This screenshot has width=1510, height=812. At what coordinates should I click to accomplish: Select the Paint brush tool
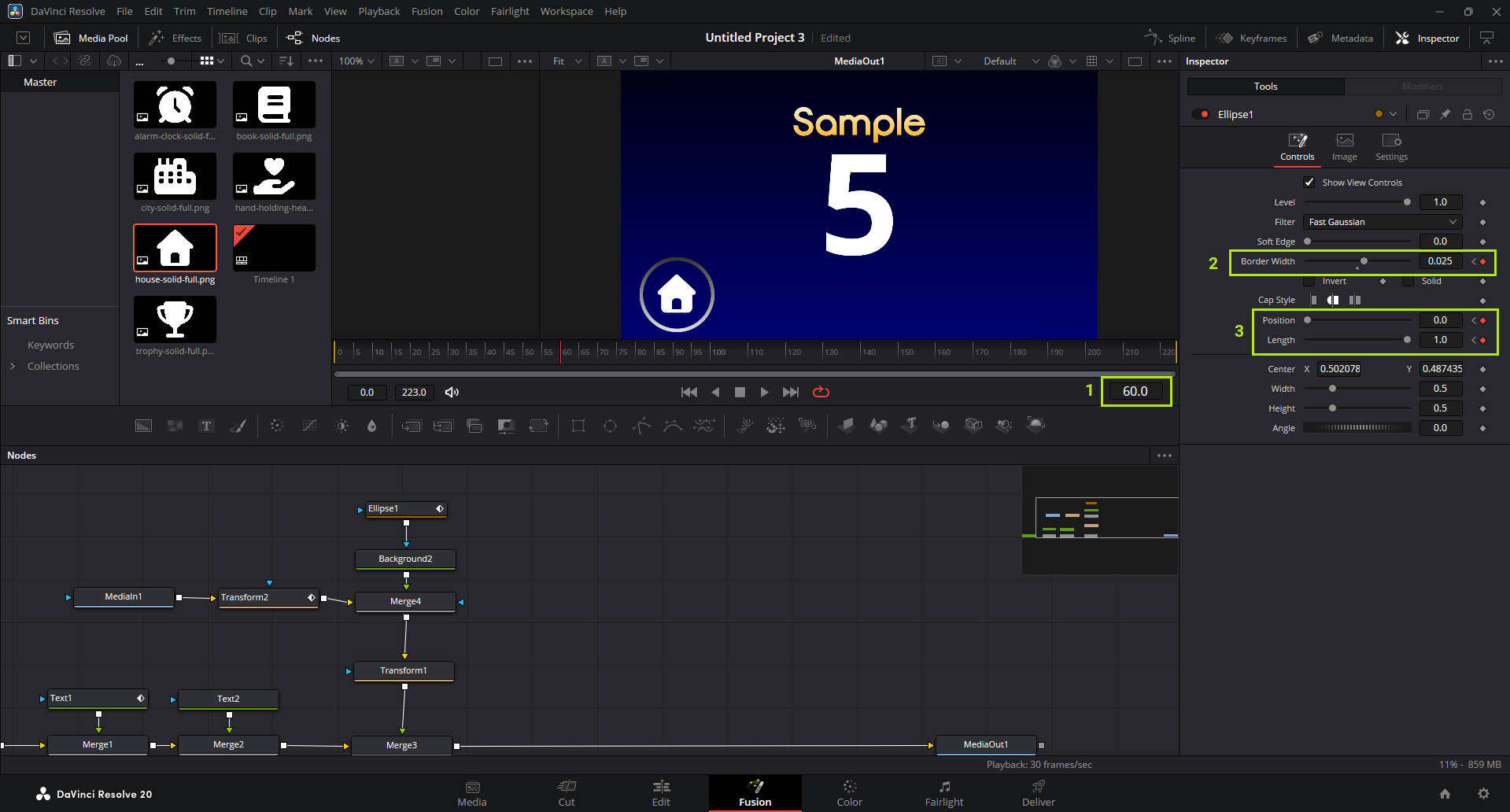238,426
